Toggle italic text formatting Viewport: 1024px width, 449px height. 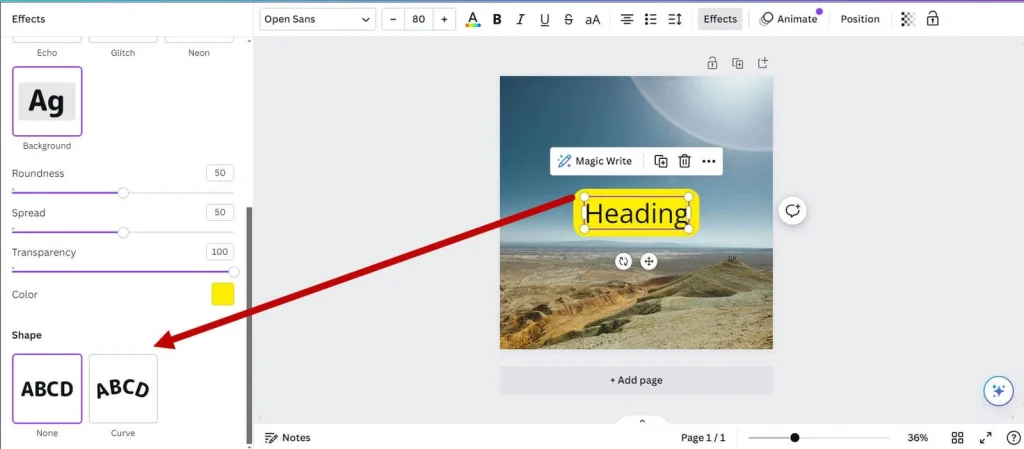click(521, 19)
